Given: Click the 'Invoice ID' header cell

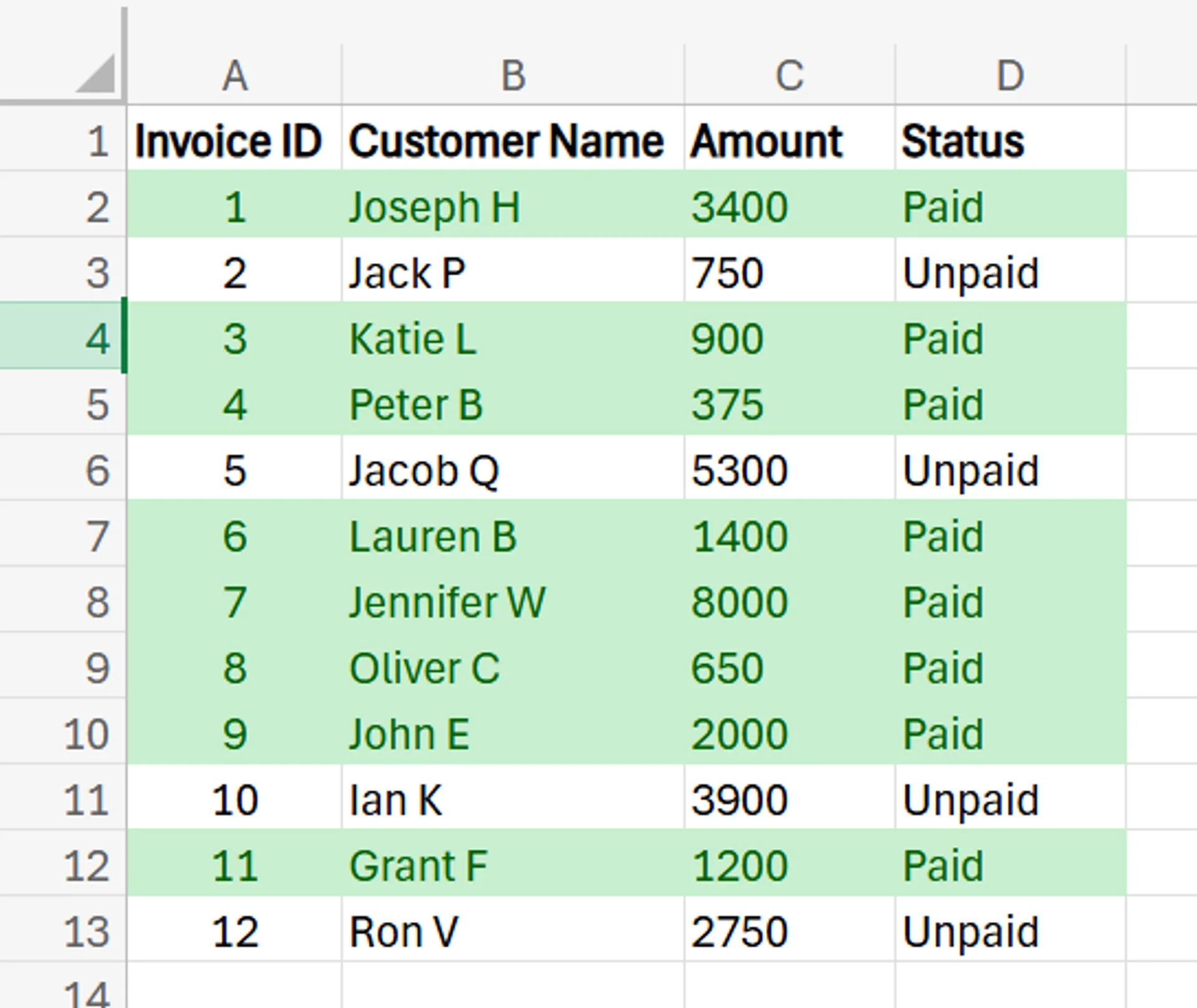Looking at the screenshot, I should [x=234, y=138].
